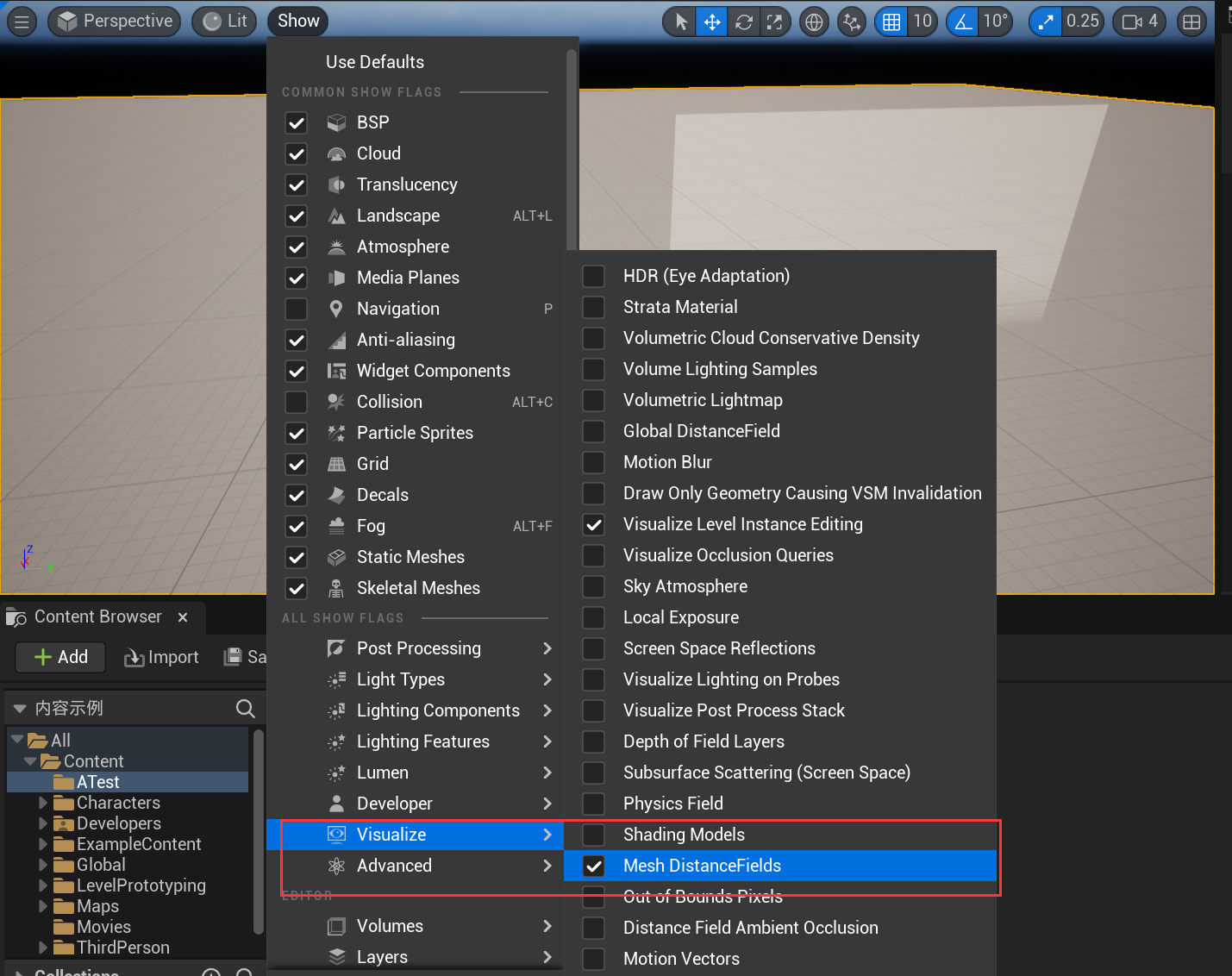This screenshot has width=1232, height=976.
Task: Activate the rotate tool
Action: click(x=743, y=22)
